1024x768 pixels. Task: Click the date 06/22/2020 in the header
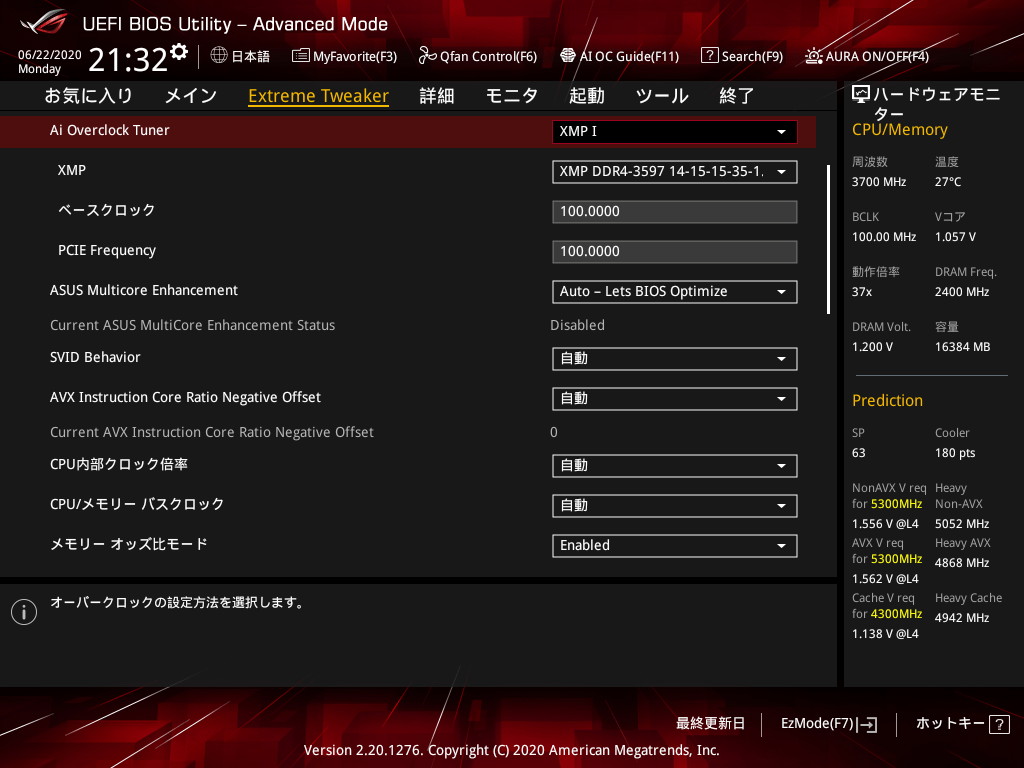pos(50,55)
